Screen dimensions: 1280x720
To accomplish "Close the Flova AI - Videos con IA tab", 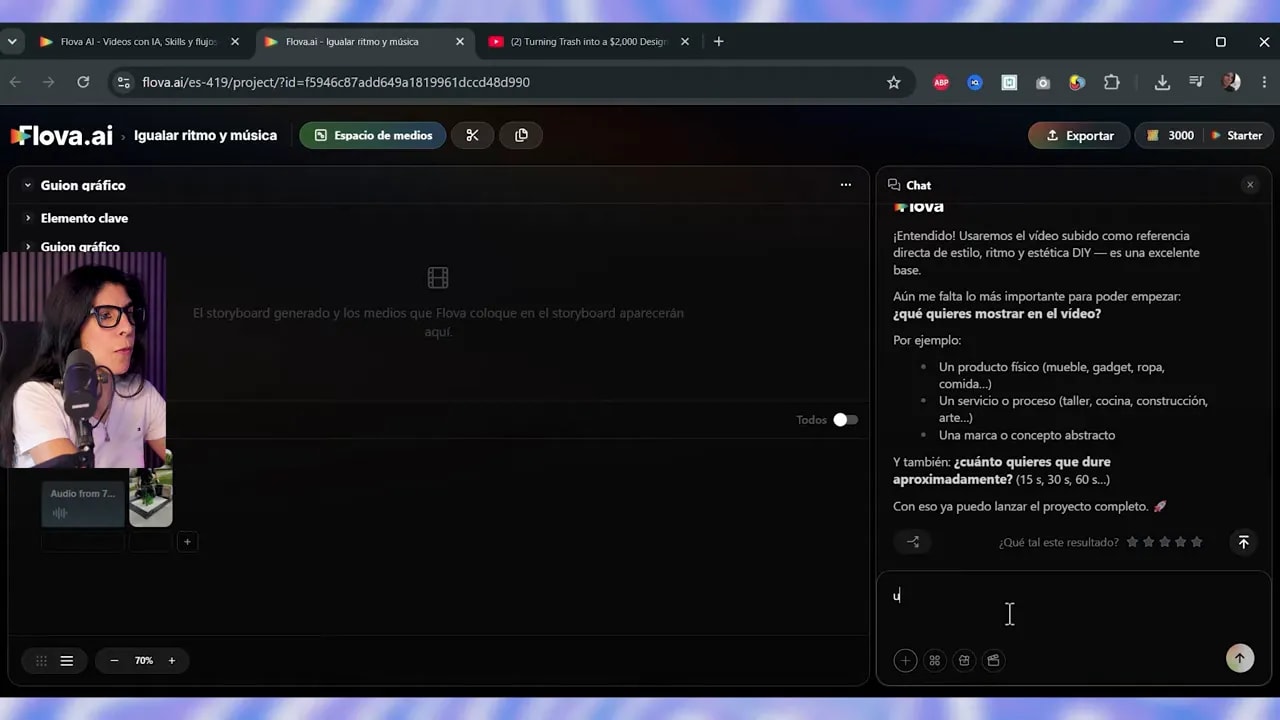I will pyautogui.click(x=235, y=42).
